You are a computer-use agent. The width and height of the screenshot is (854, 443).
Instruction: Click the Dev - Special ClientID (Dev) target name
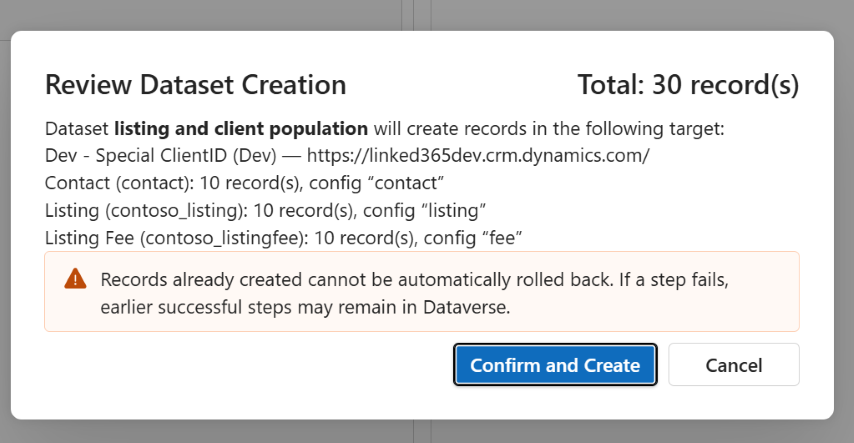point(161,156)
